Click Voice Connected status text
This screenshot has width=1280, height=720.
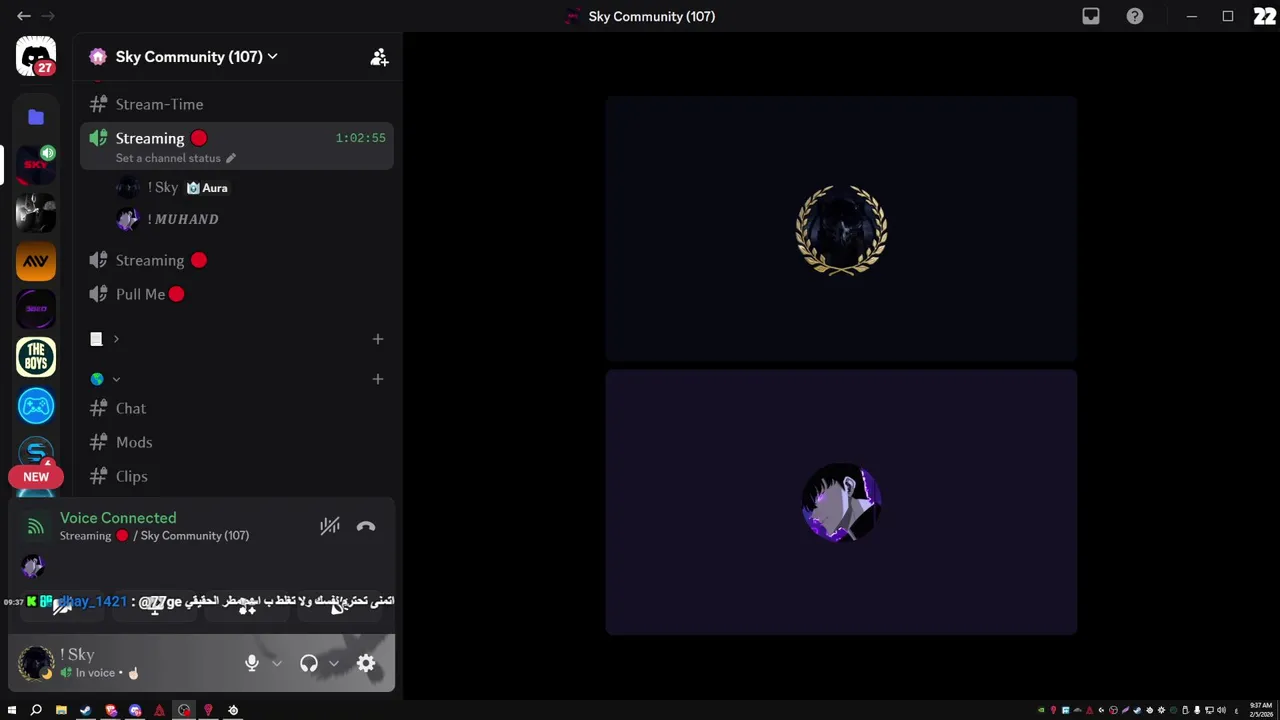pyautogui.click(x=118, y=518)
